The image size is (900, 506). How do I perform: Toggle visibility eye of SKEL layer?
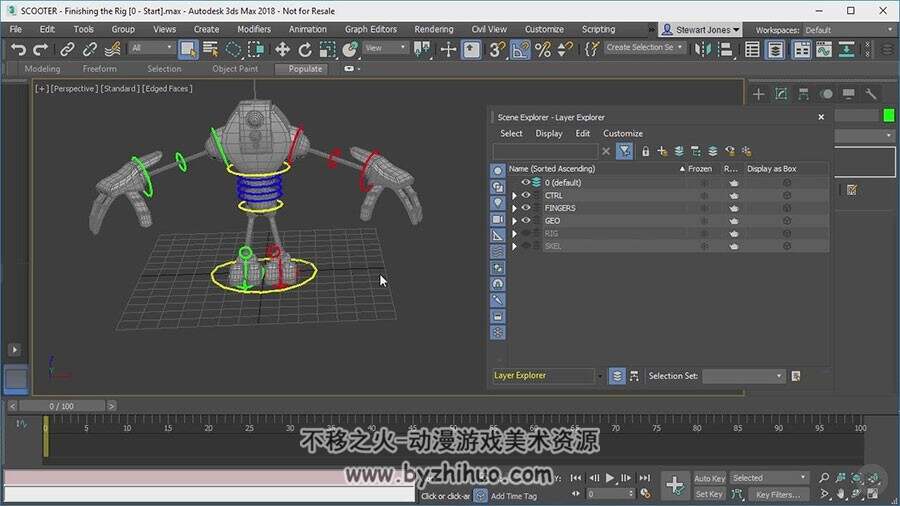pos(525,246)
